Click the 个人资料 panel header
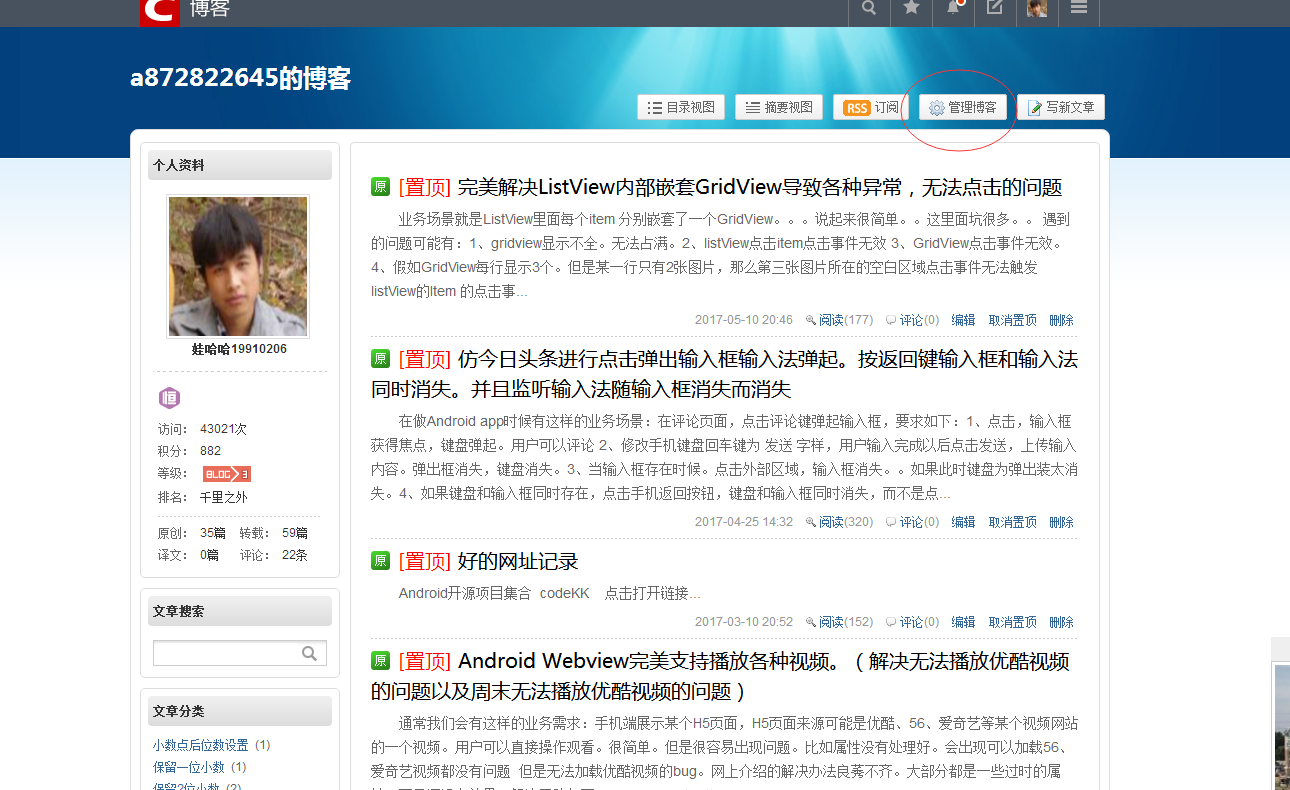1290x790 pixels. 240,165
